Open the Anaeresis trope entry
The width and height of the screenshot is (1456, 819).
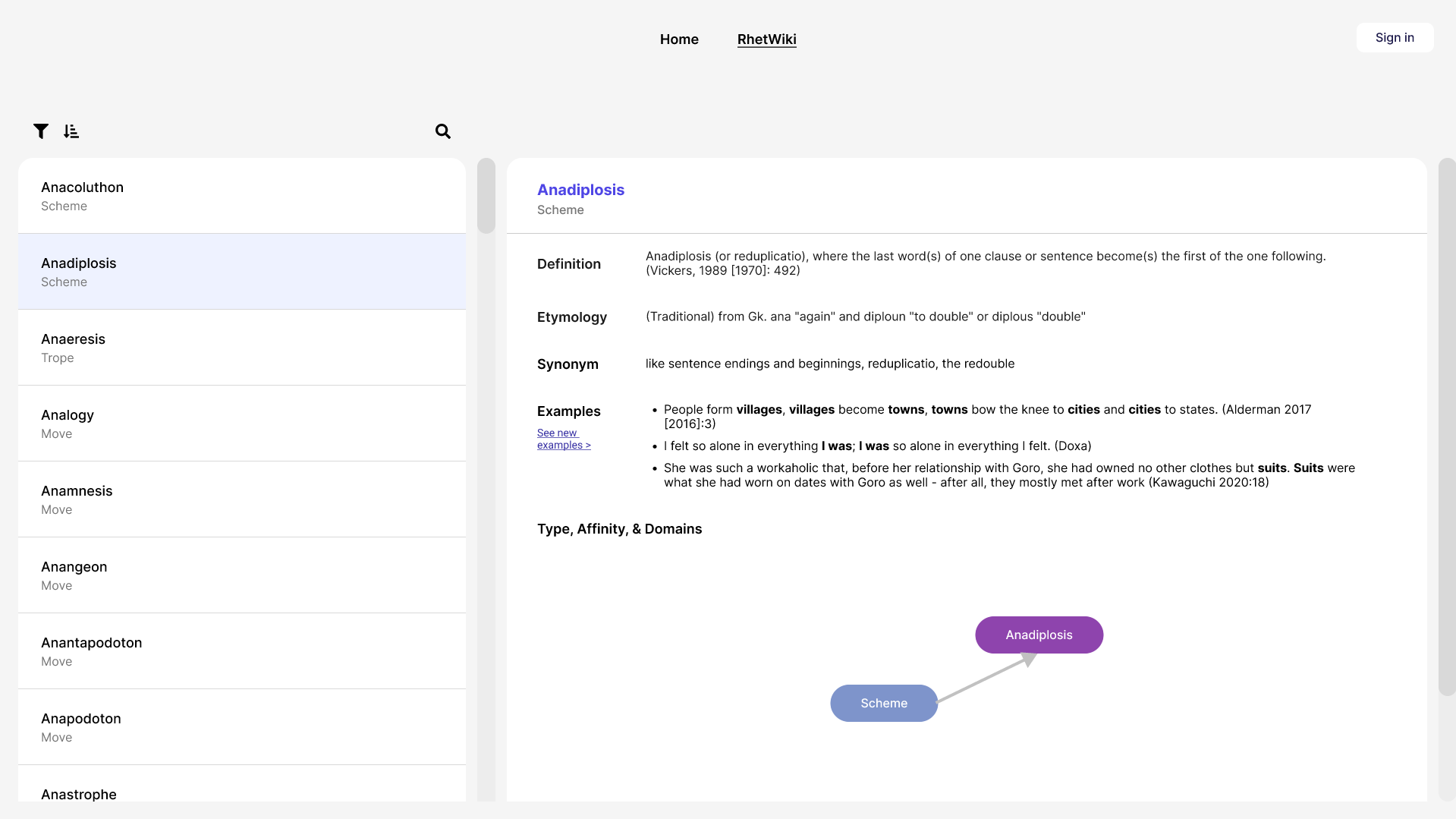click(242, 348)
